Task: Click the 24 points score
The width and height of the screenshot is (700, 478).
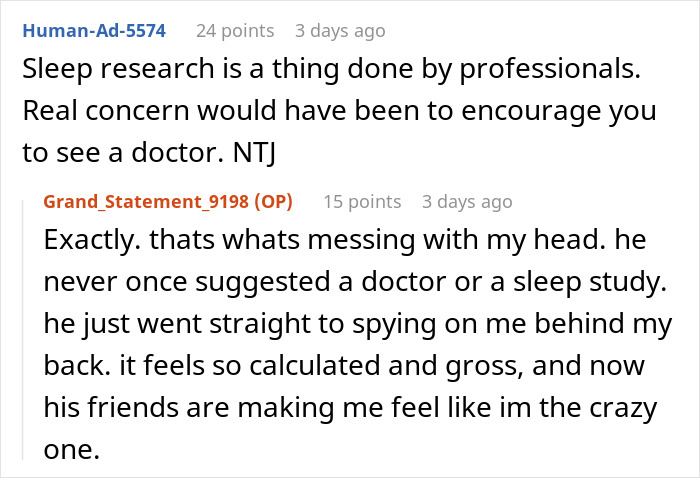Action: [235, 31]
